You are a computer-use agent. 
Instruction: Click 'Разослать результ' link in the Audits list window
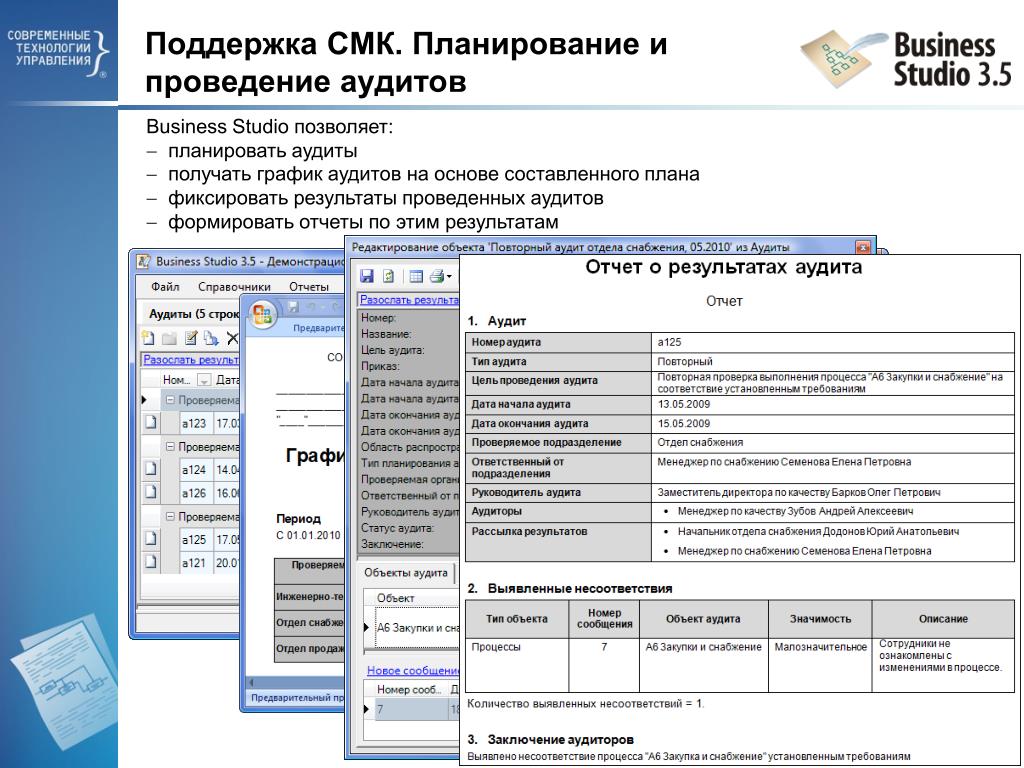(x=191, y=359)
